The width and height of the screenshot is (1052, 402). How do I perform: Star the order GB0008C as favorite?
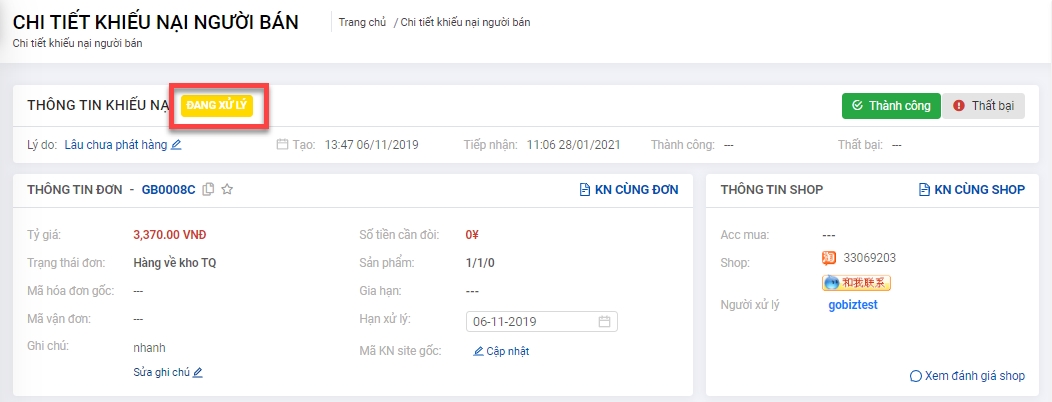tap(227, 189)
